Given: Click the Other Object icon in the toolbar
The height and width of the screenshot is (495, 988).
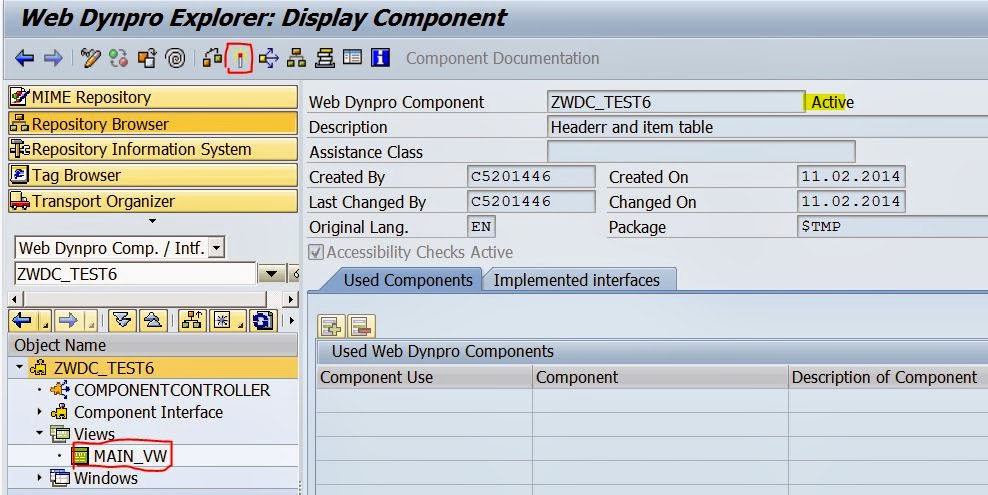Looking at the screenshot, I should click(147, 59).
